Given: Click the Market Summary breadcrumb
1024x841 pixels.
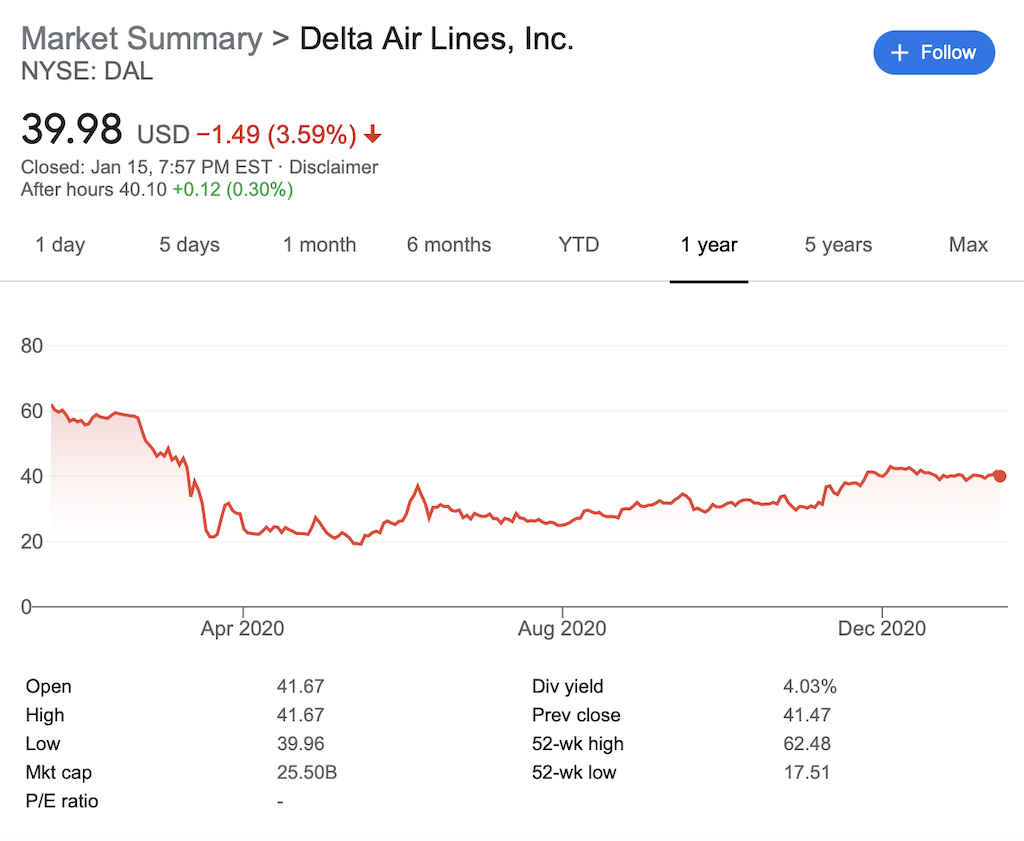Looking at the screenshot, I should coord(141,39).
